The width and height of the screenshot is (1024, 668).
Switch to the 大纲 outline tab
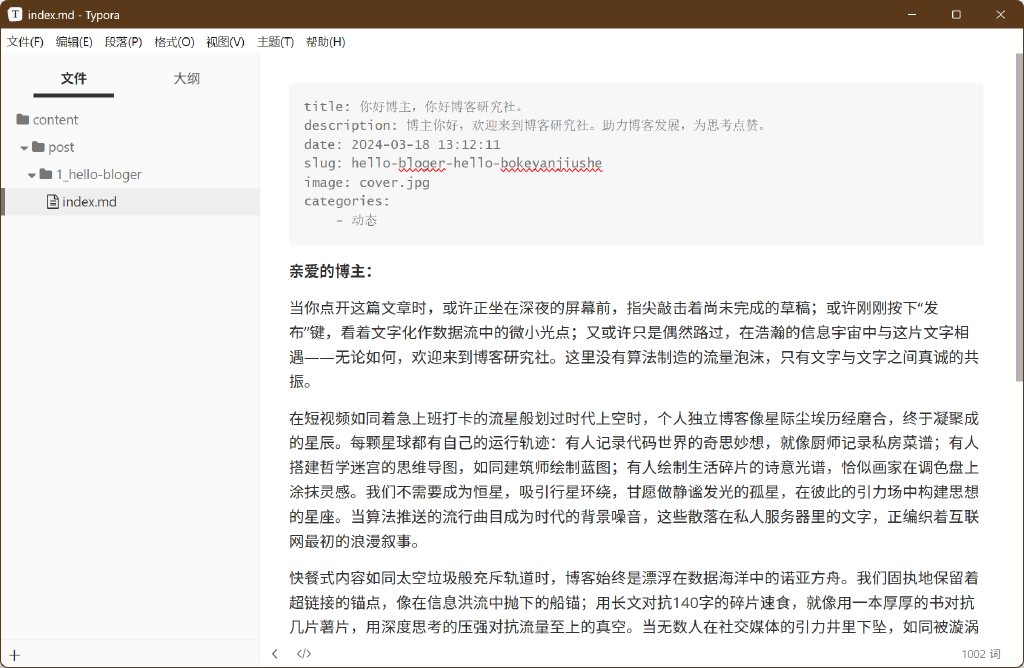(185, 77)
